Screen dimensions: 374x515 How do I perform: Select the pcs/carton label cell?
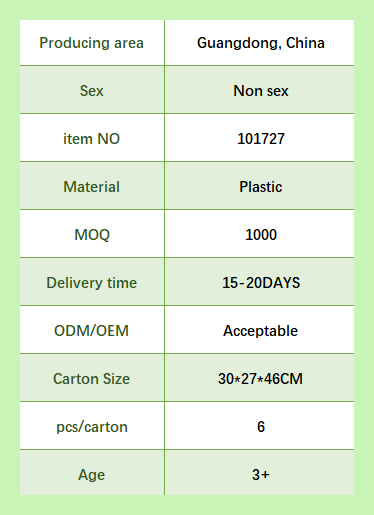[92, 426]
